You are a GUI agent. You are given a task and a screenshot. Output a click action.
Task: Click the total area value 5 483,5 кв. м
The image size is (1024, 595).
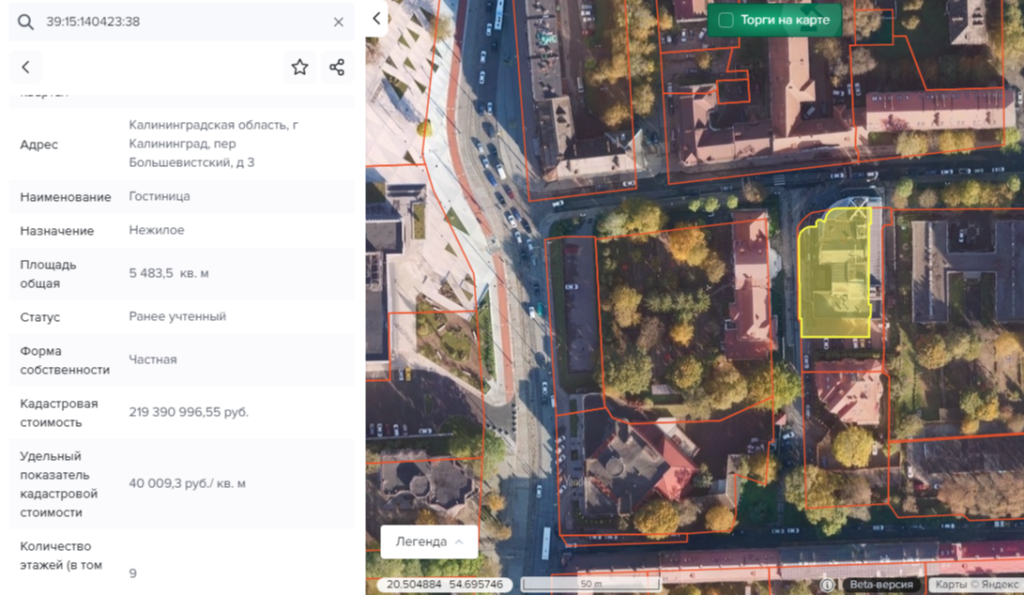point(169,273)
